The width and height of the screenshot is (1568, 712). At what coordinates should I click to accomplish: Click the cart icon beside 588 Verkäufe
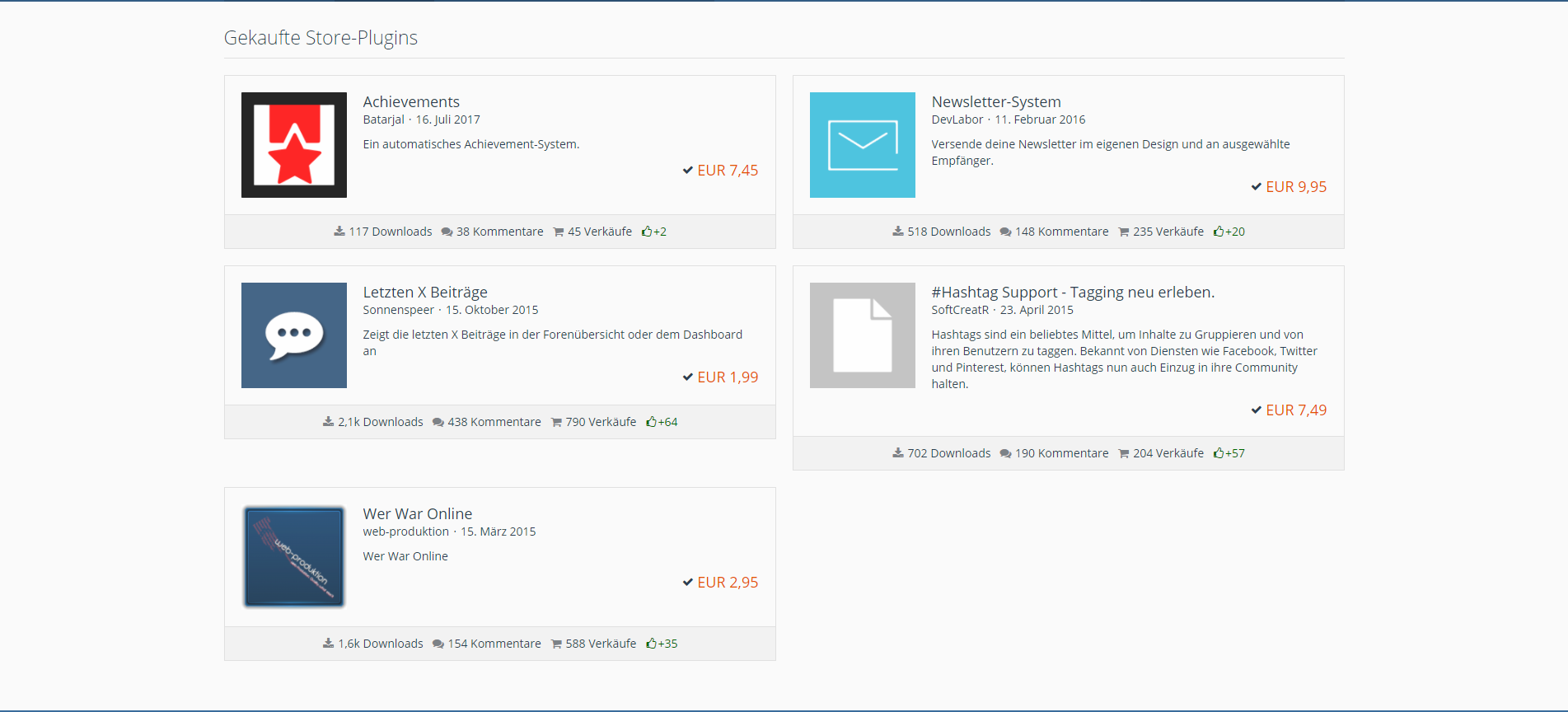tap(556, 644)
